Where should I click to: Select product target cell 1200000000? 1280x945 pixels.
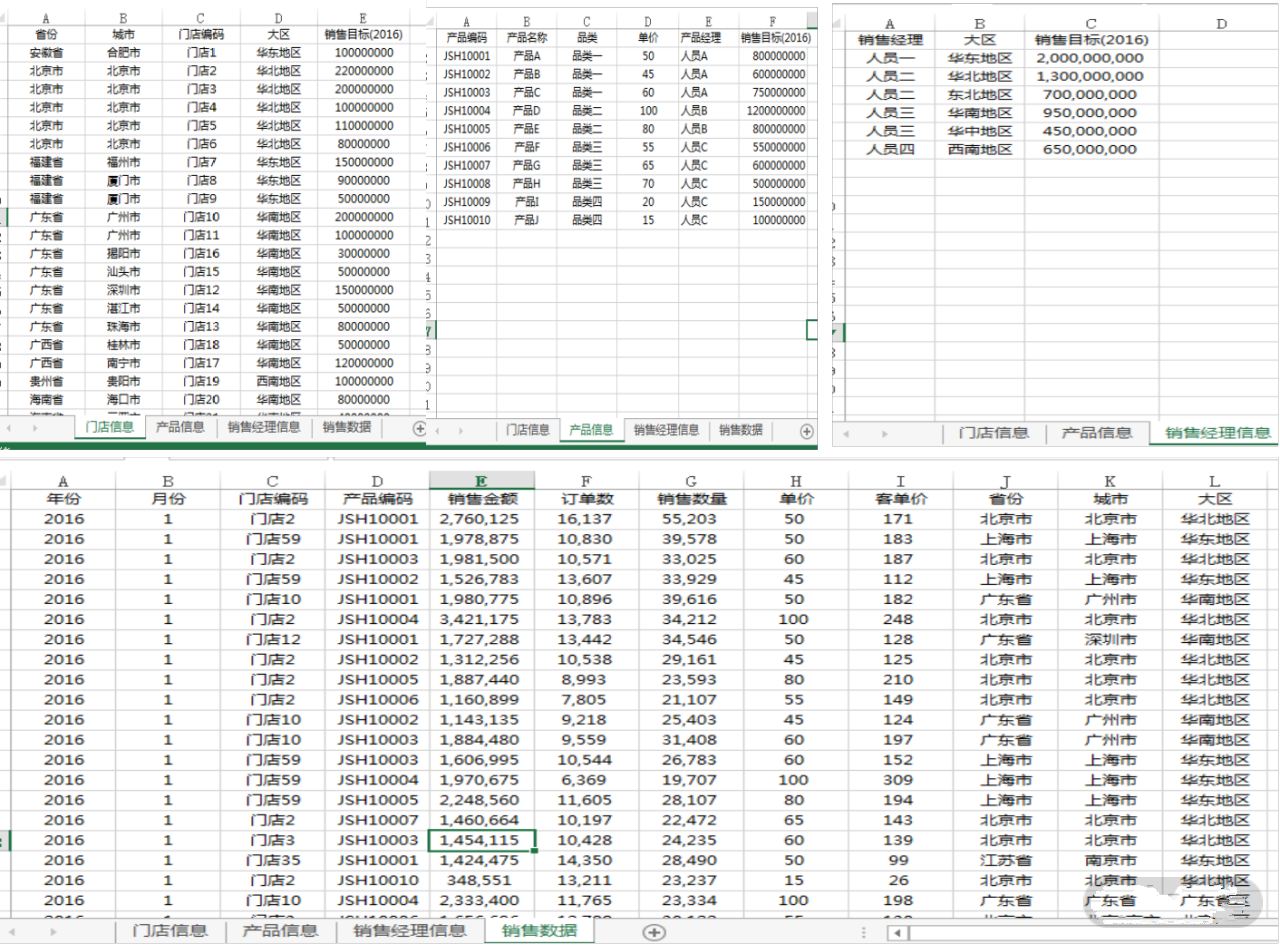pos(772,110)
